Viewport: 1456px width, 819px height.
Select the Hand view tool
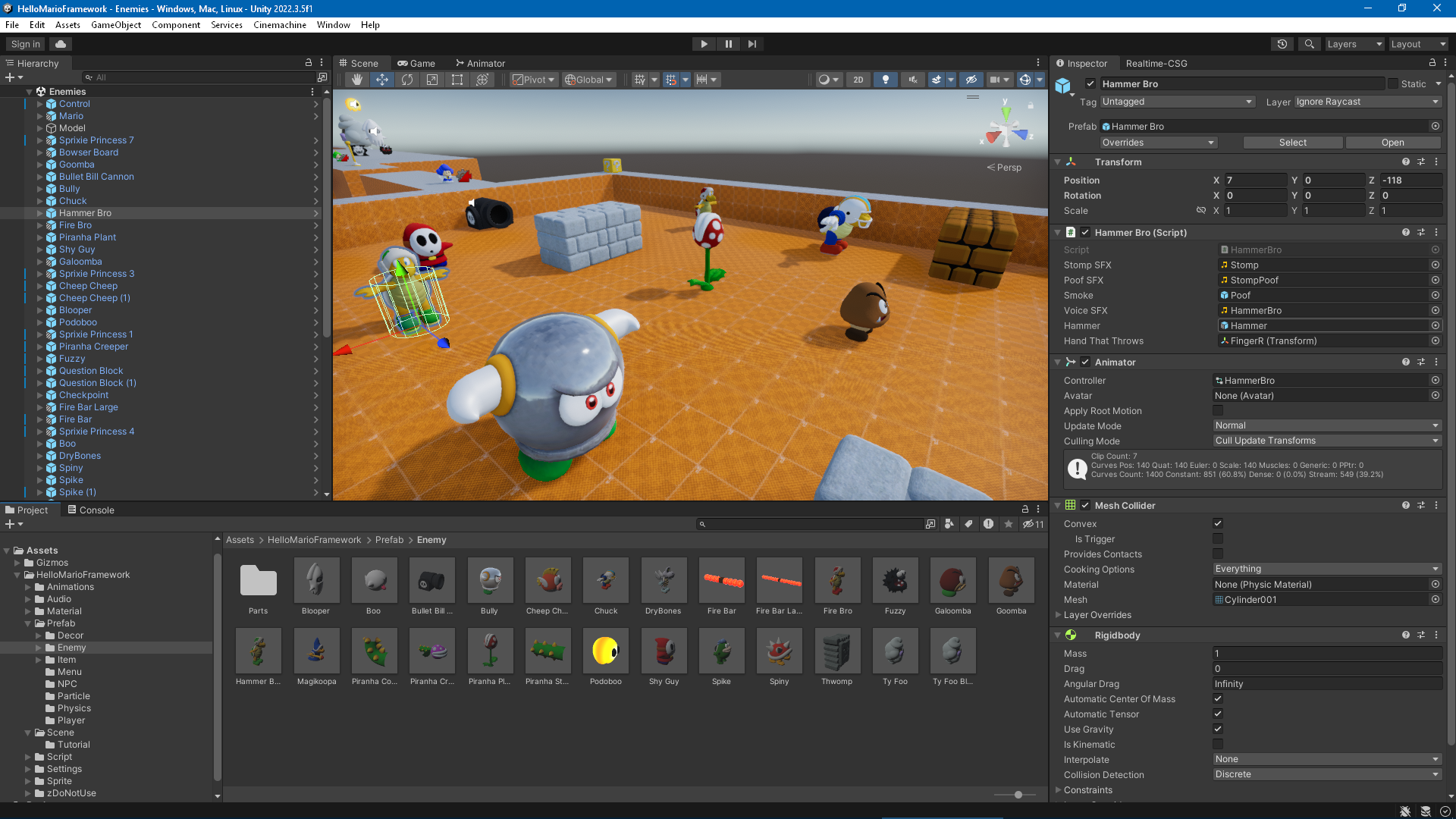[x=357, y=80]
